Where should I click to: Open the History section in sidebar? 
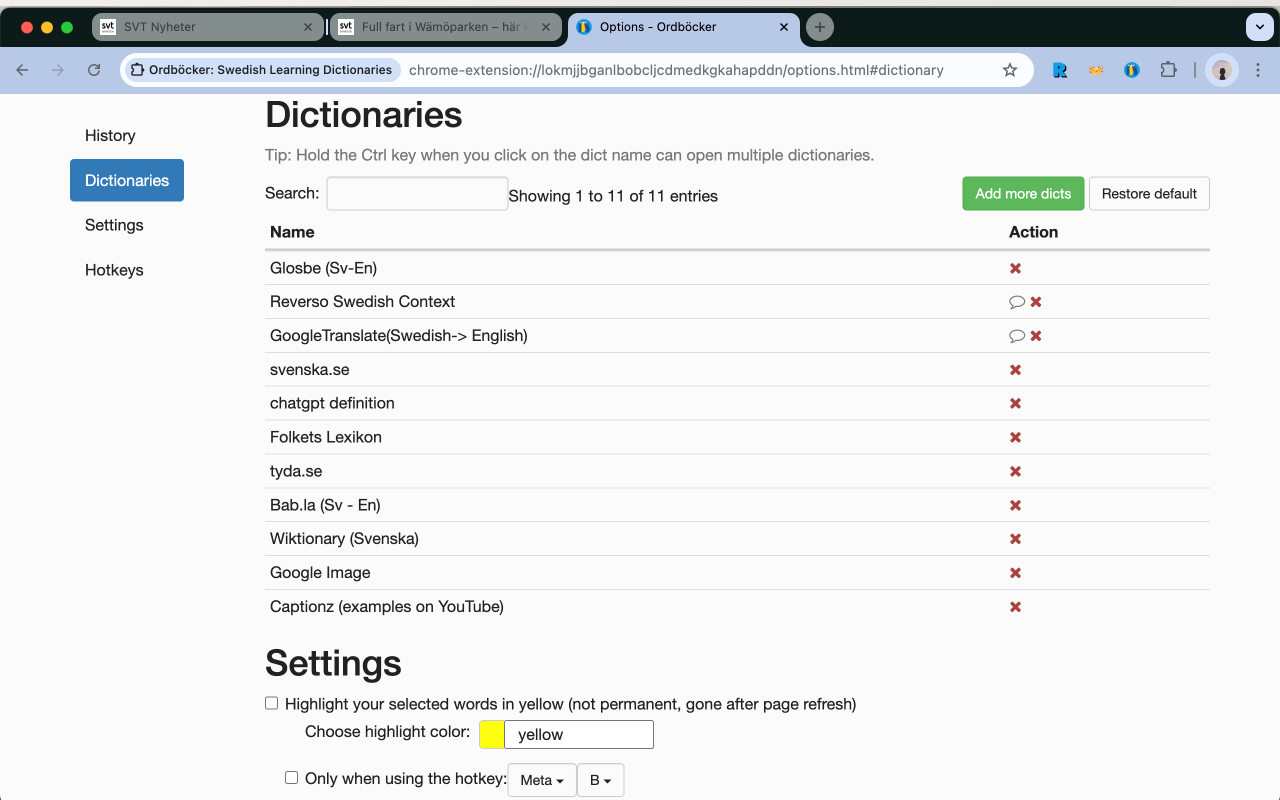[x=110, y=135]
